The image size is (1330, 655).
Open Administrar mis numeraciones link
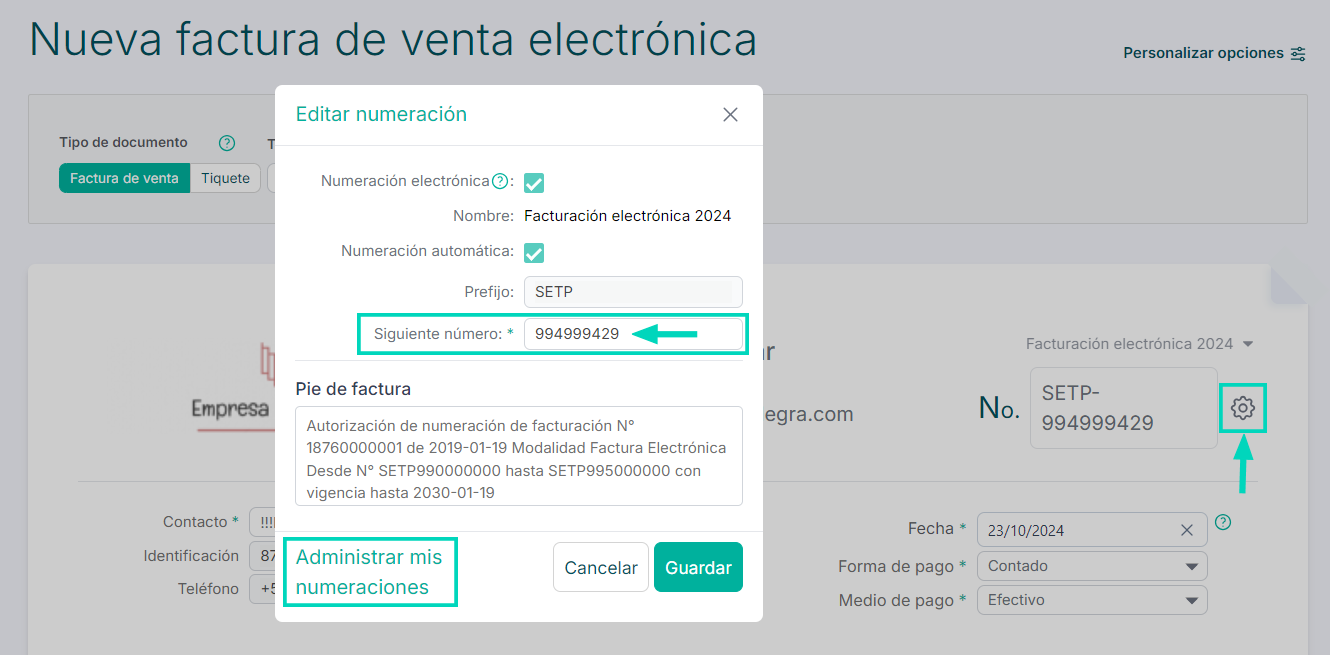tap(369, 572)
